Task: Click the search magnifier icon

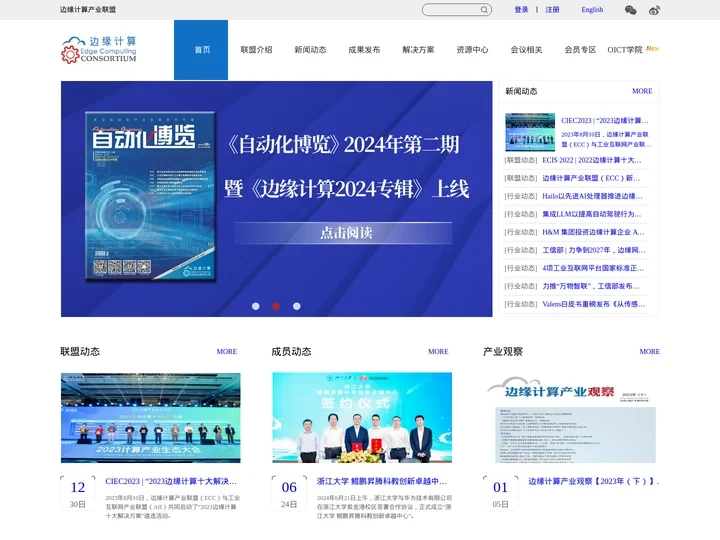Action: (x=484, y=10)
